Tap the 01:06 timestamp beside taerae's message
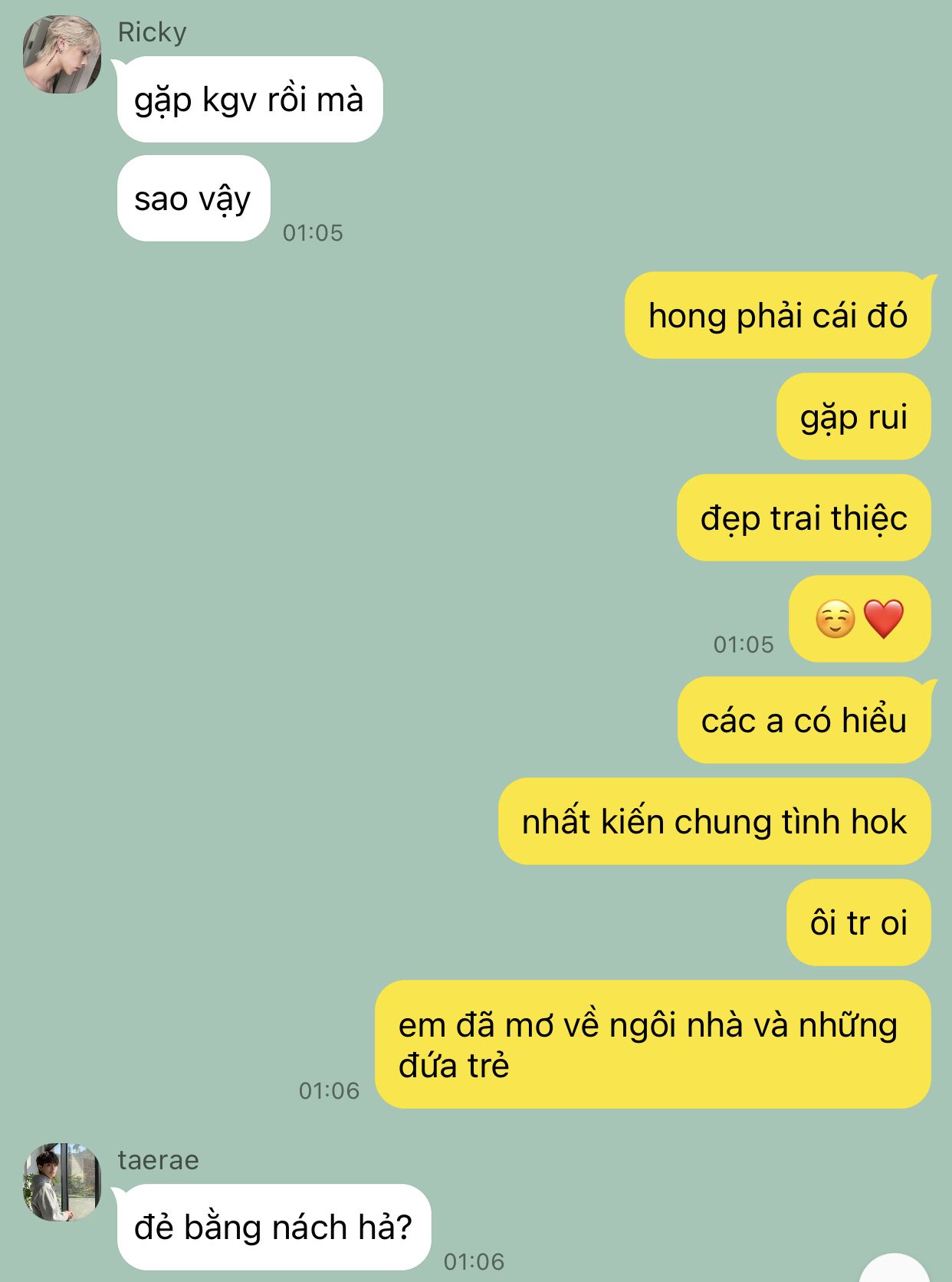Viewport: 952px width, 1282px height. click(x=474, y=1261)
